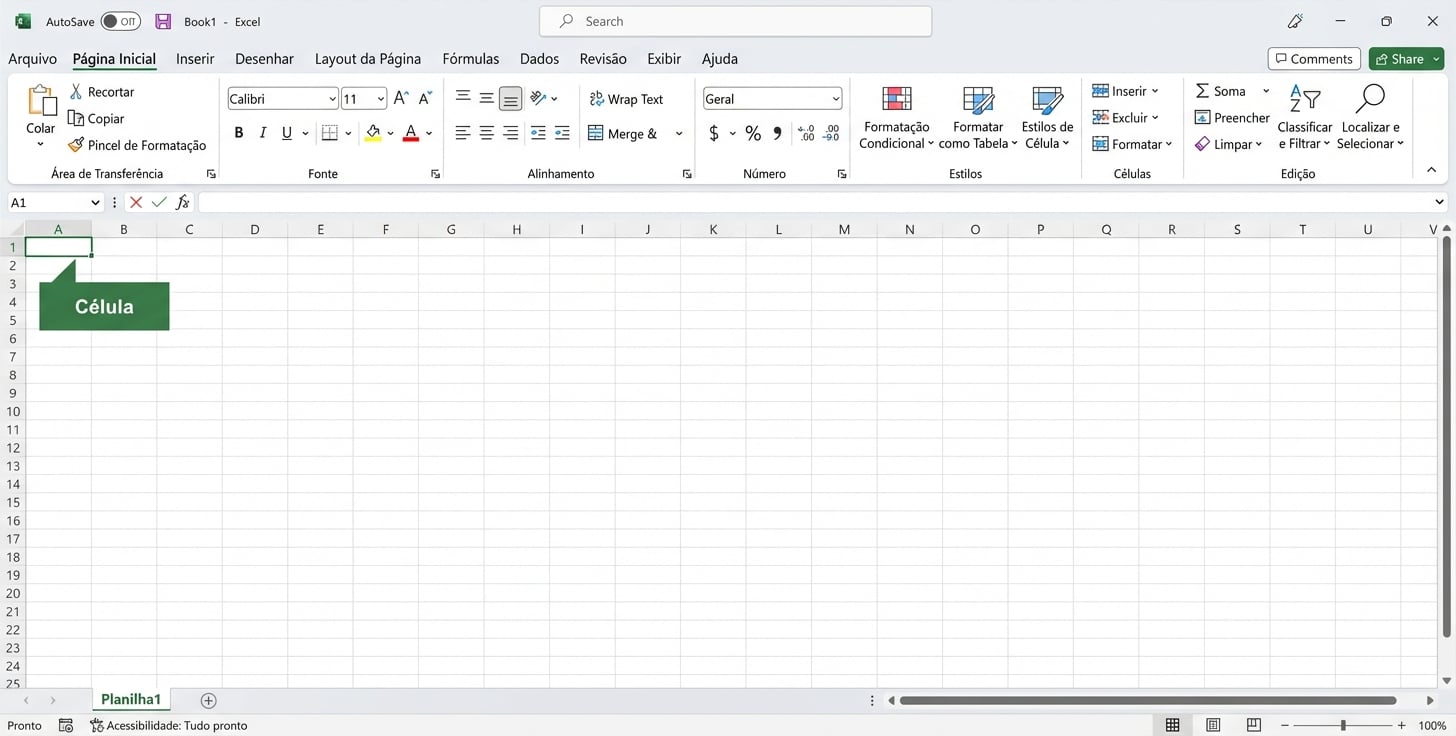Click the Colar paste icon
1456x736 pixels.
(x=42, y=101)
